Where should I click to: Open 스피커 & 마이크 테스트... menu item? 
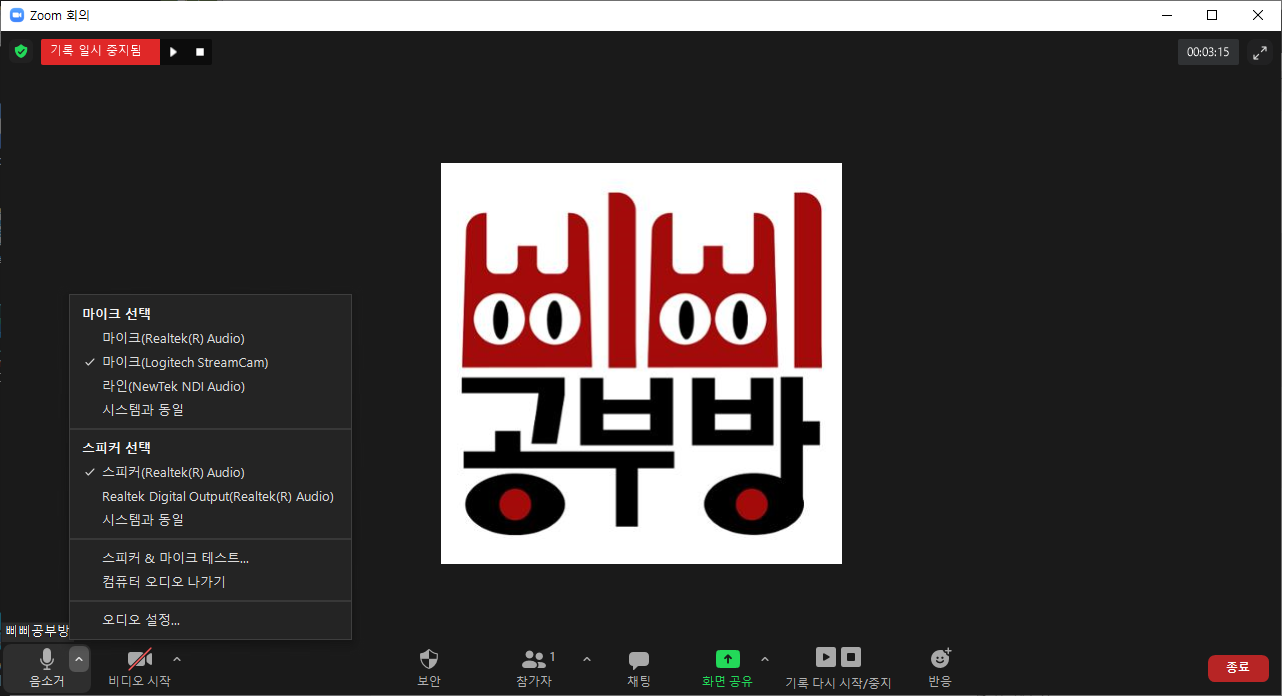pos(210,558)
